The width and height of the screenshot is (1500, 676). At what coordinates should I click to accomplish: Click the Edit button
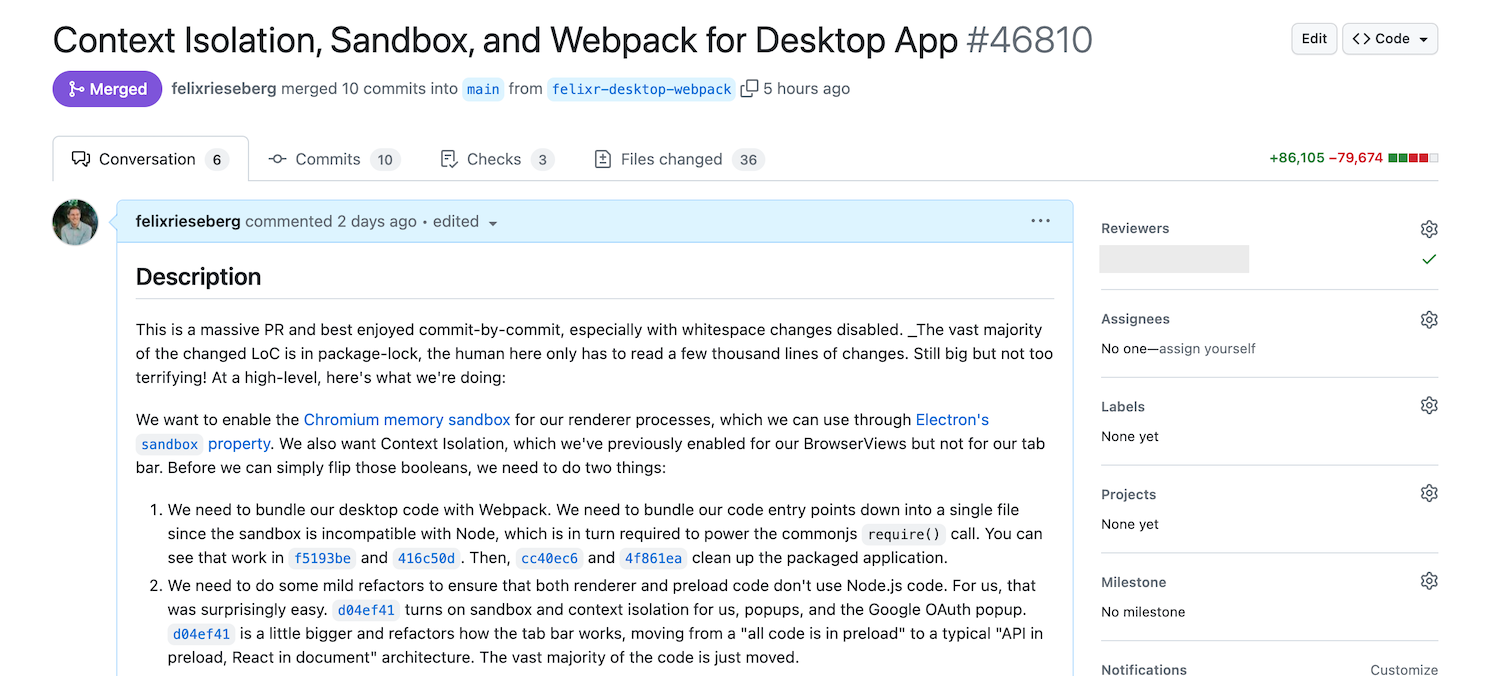[1313, 38]
